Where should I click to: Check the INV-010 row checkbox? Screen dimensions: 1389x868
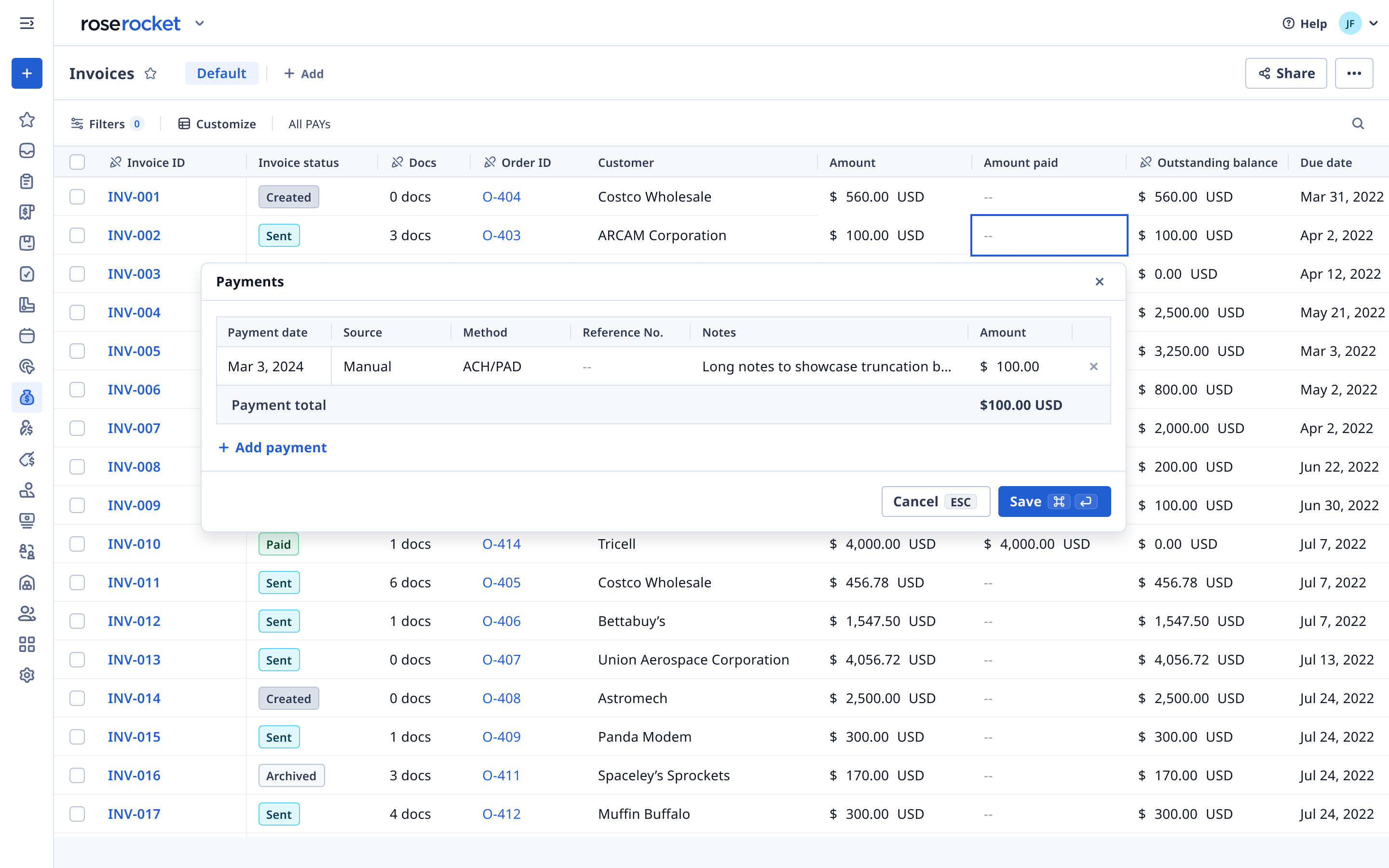pos(77,544)
